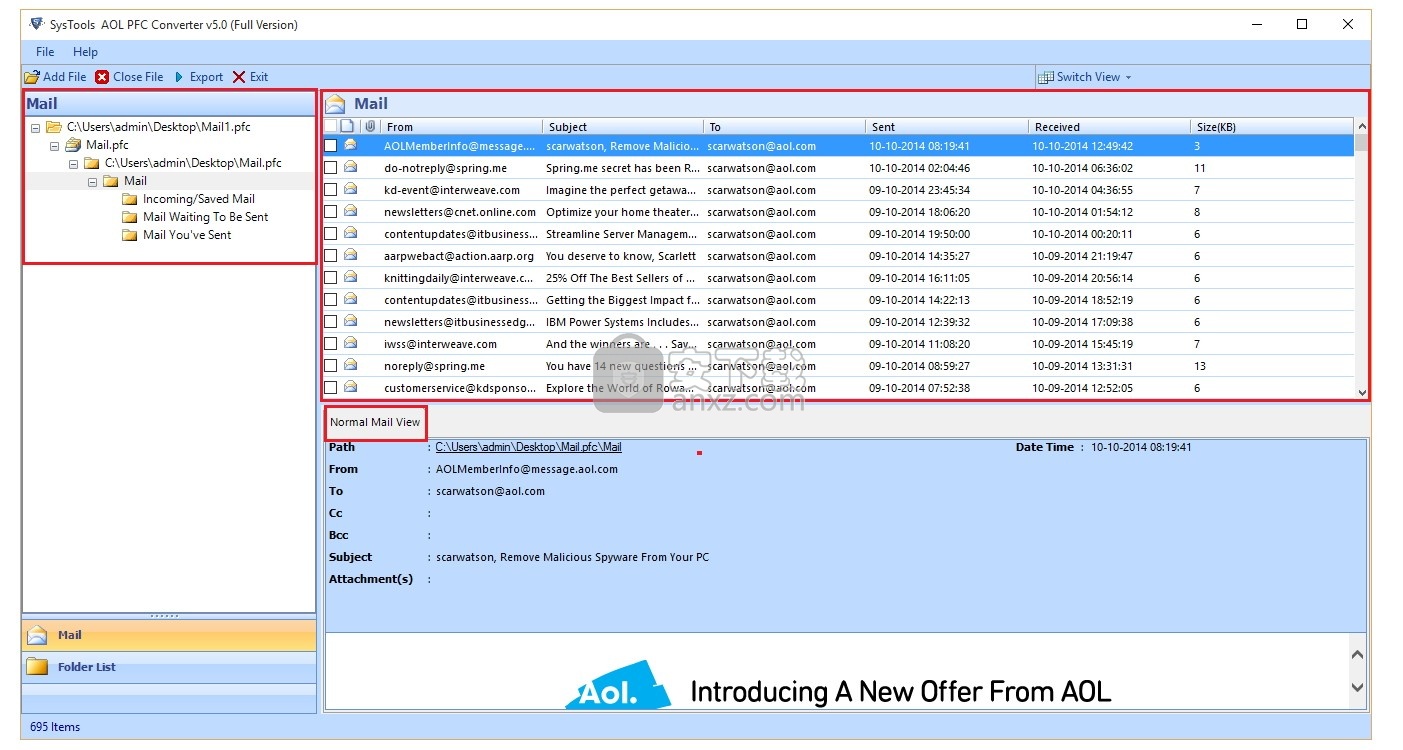Click the envelope icon of AOLMemberInfo row
This screenshot has height=750, width=1403.
[350, 145]
